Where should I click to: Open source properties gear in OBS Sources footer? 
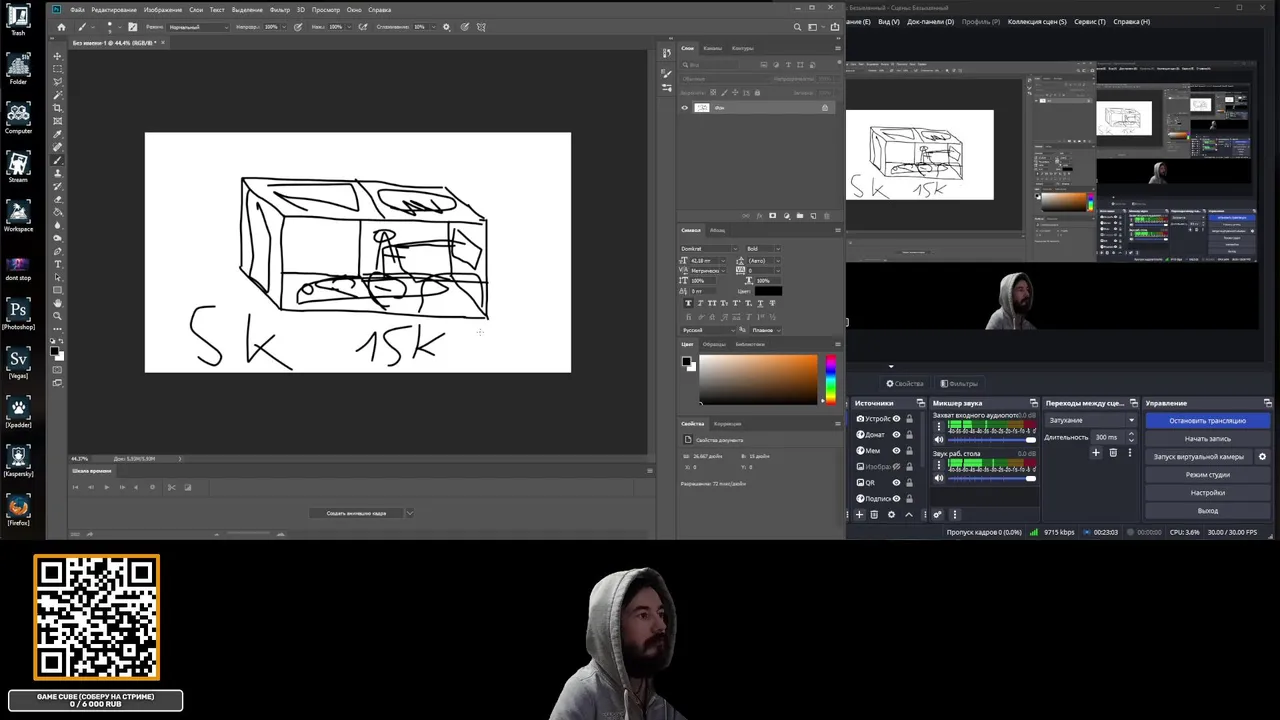tap(891, 514)
